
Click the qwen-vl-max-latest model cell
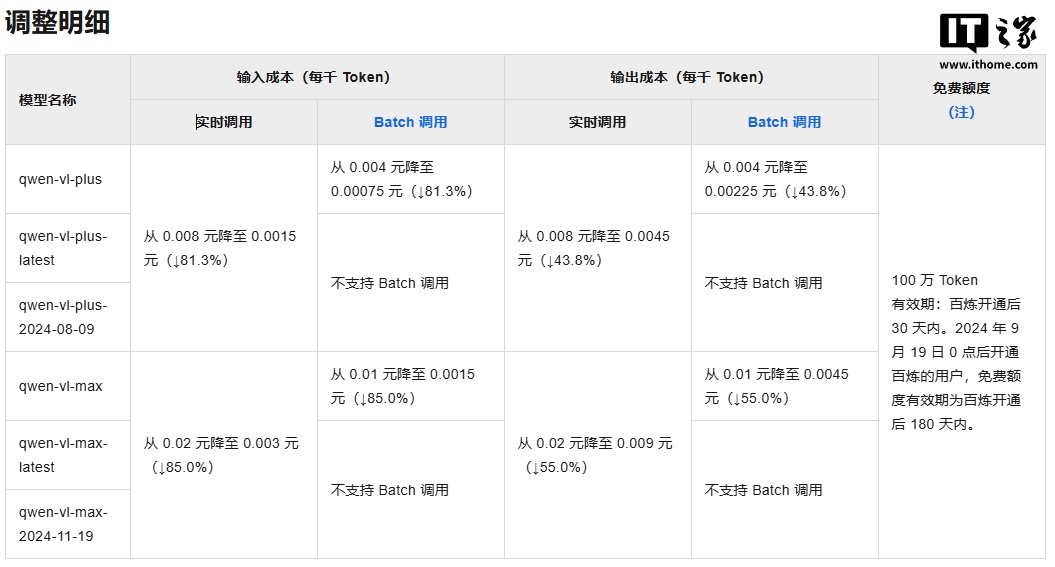[x=63, y=455]
